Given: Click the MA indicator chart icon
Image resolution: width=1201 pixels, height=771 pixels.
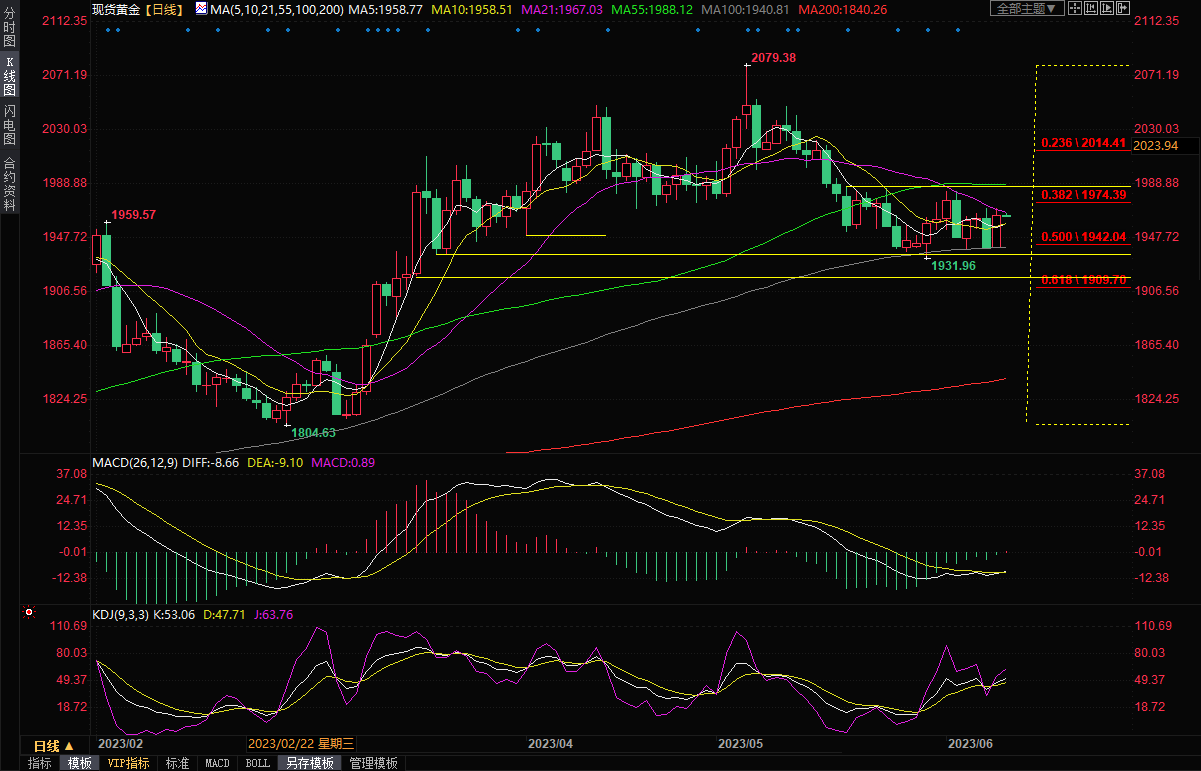Looking at the screenshot, I should pos(201,8).
